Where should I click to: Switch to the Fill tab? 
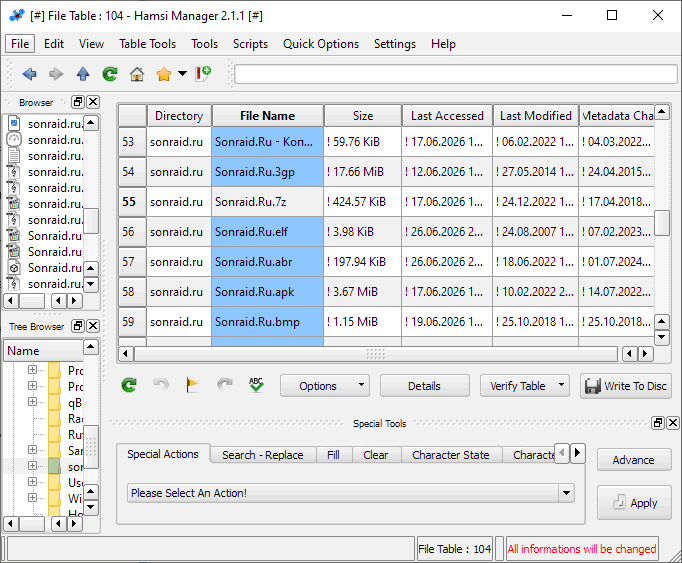(x=334, y=455)
